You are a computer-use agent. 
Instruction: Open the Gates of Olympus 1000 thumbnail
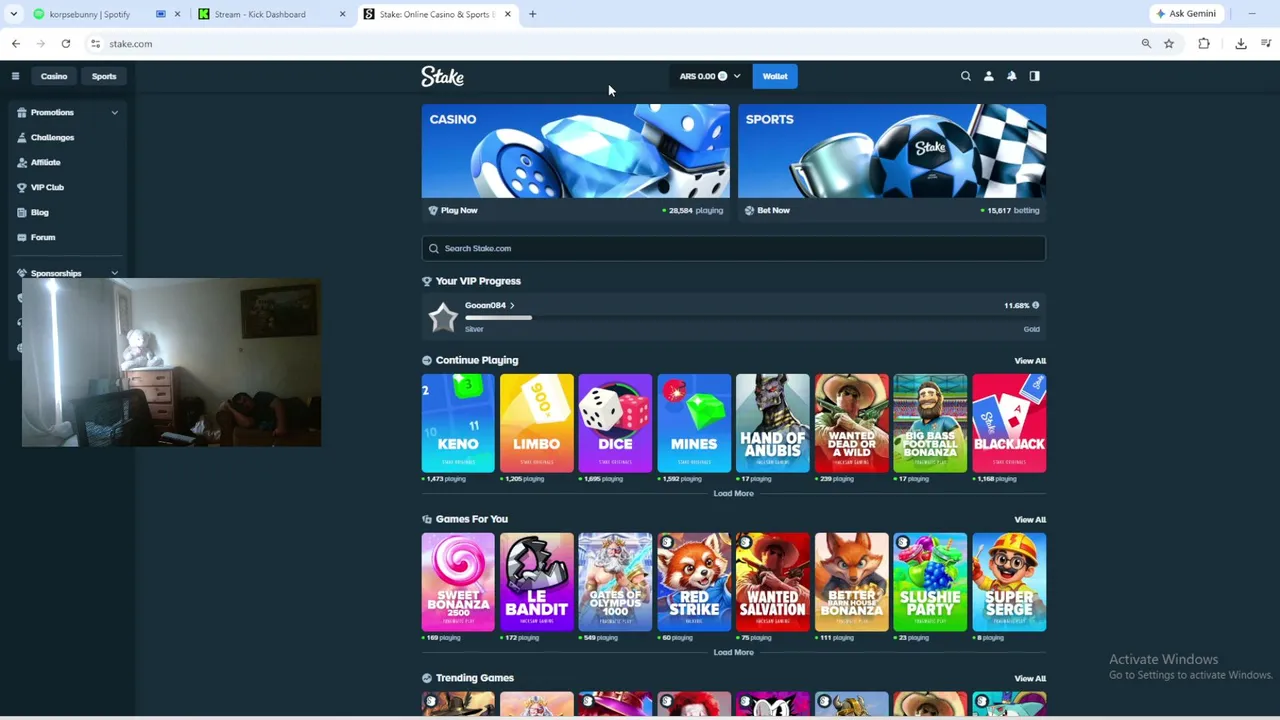(615, 582)
